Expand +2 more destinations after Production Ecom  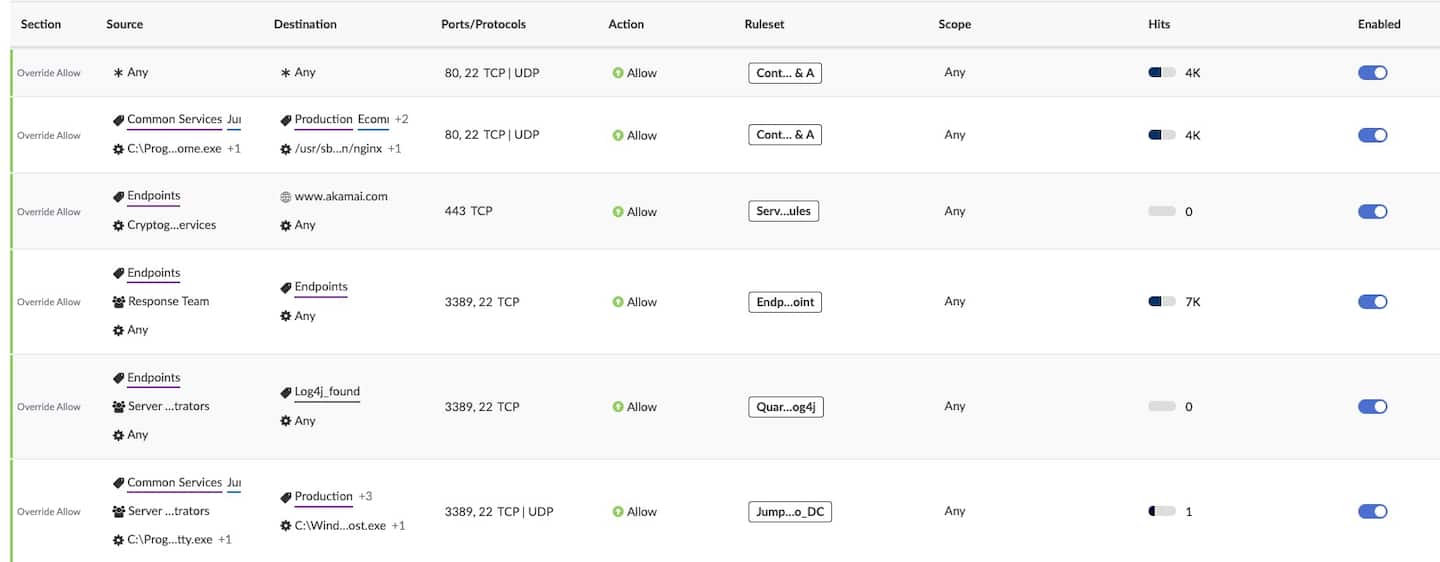(x=402, y=119)
